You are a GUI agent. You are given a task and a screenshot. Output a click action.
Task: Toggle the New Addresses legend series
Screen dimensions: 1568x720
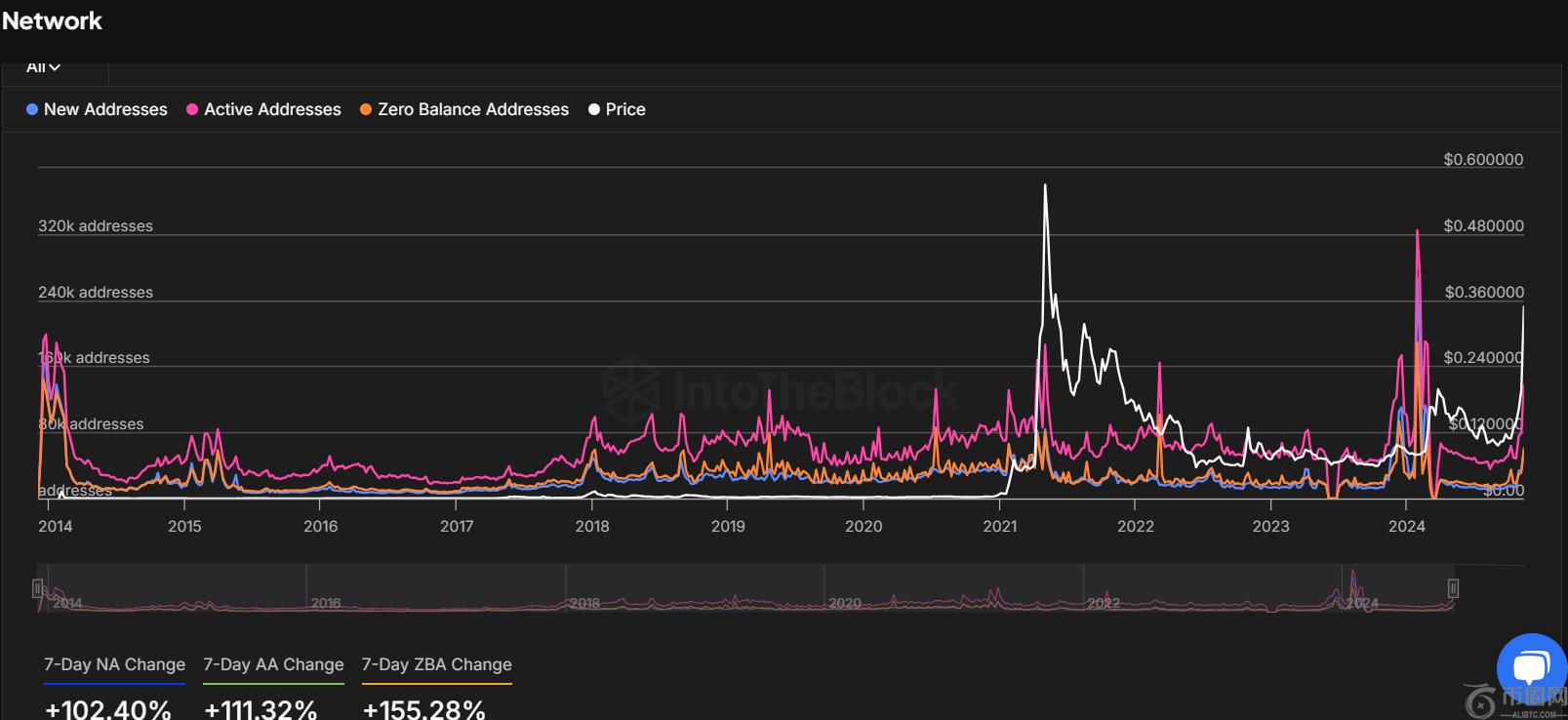(x=97, y=109)
